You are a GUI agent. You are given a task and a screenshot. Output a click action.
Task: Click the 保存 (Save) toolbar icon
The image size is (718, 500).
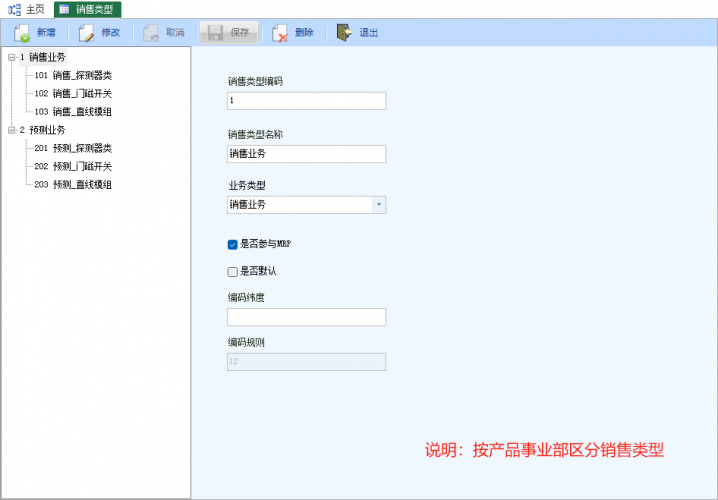(x=214, y=33)
